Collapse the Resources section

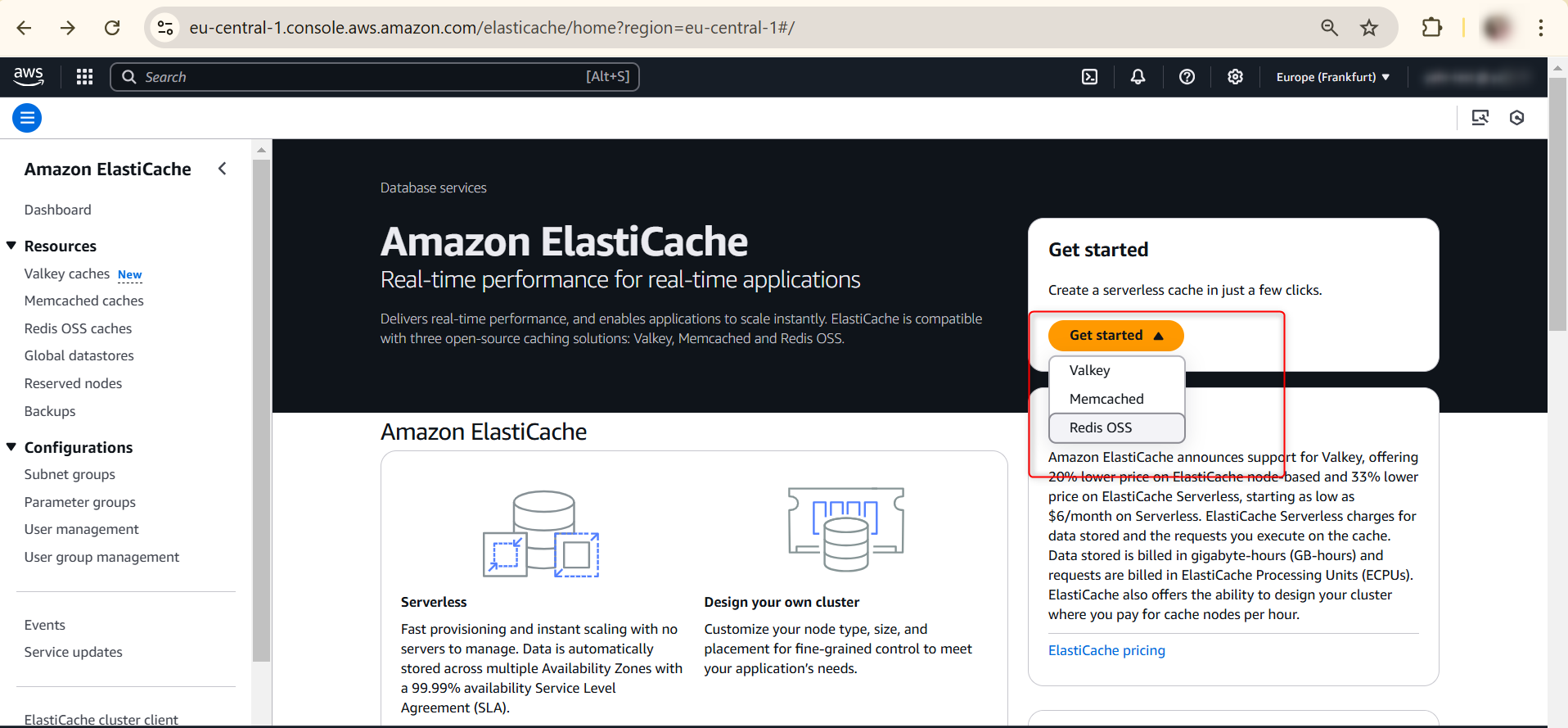coord(11,246)
